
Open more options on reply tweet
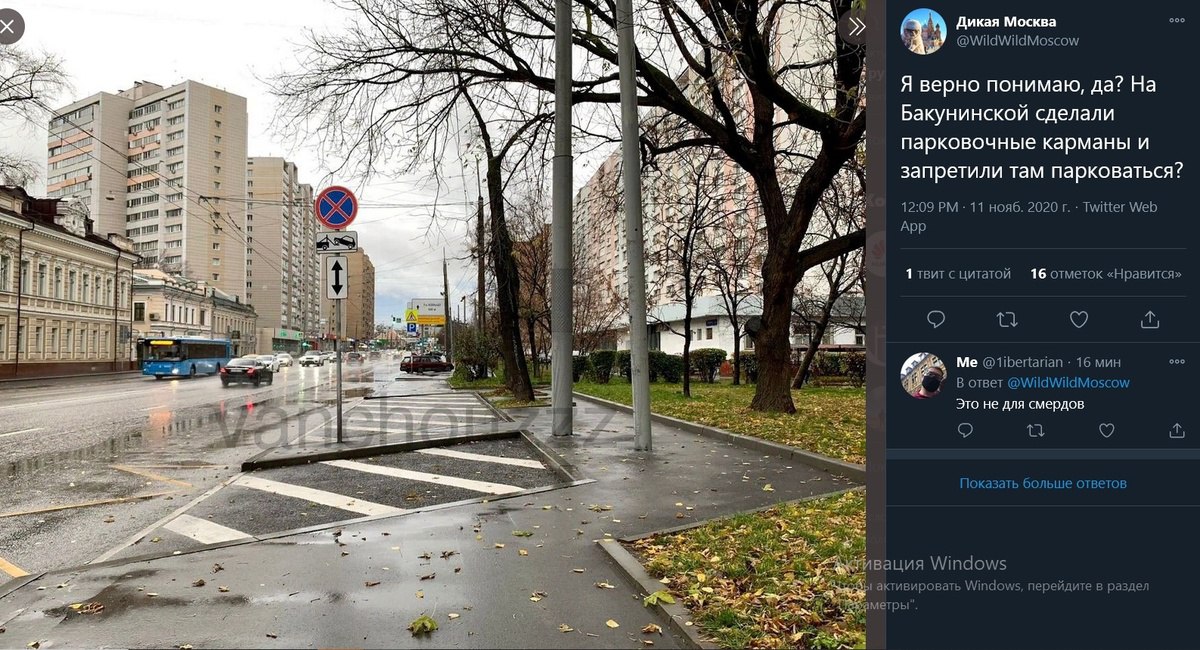[1177, 362]
